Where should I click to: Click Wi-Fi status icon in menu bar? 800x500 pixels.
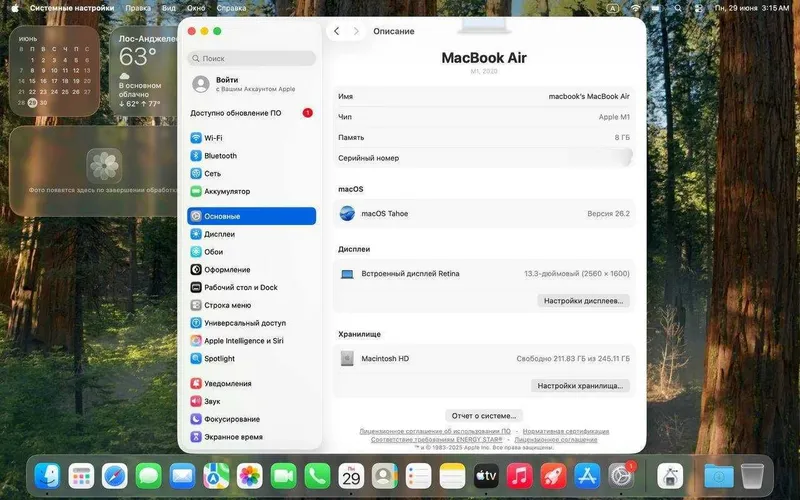(x=635, y=8)
